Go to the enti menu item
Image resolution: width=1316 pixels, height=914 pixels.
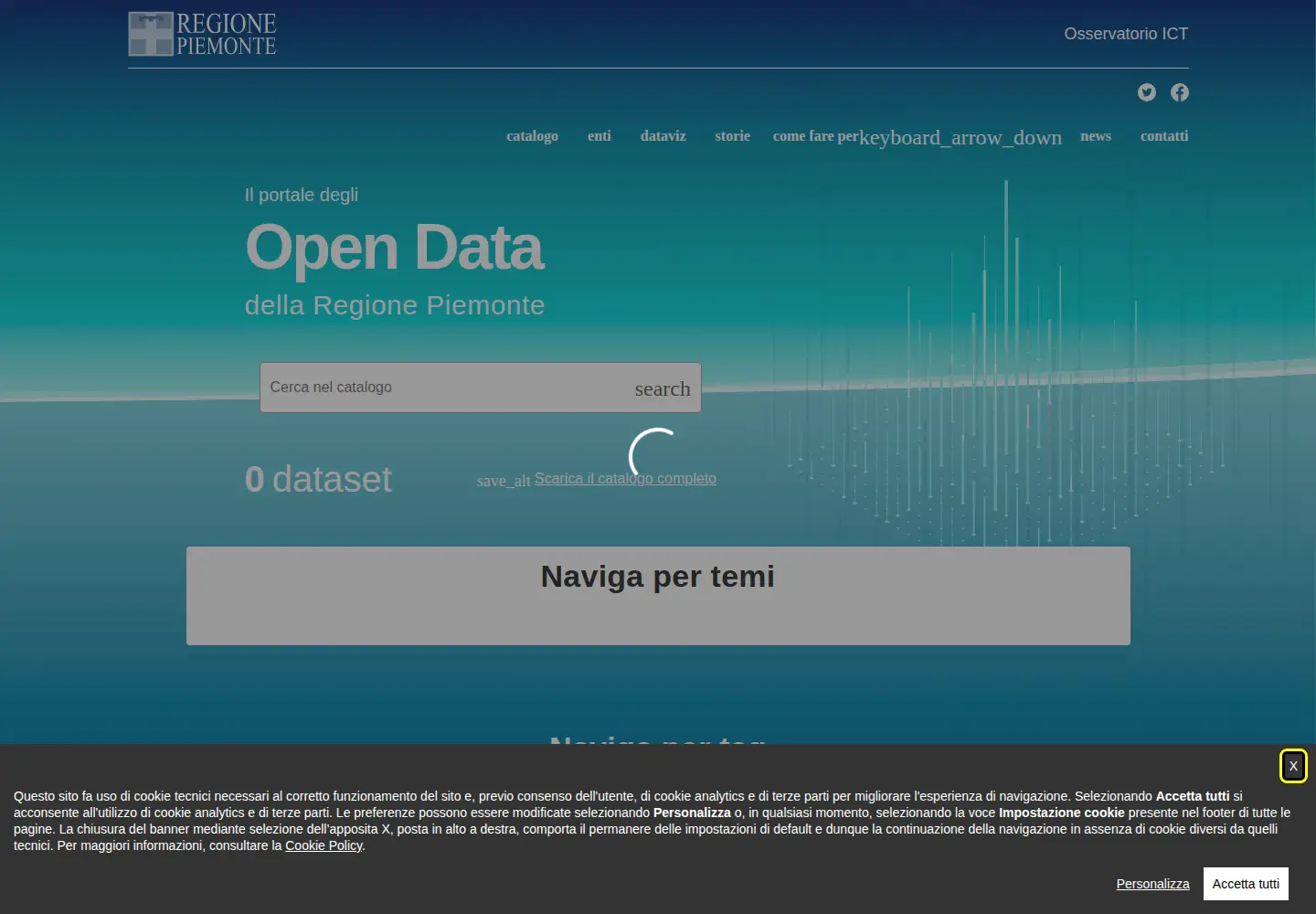pos(600,136)
